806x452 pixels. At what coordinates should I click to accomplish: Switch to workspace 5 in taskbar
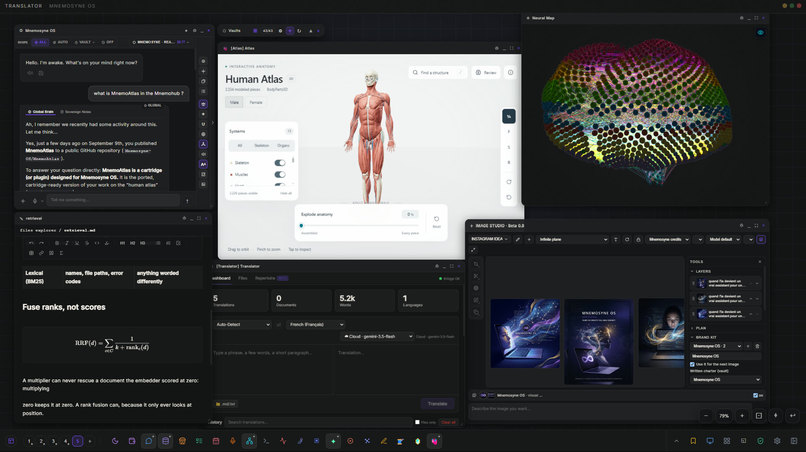click(78, 441)
